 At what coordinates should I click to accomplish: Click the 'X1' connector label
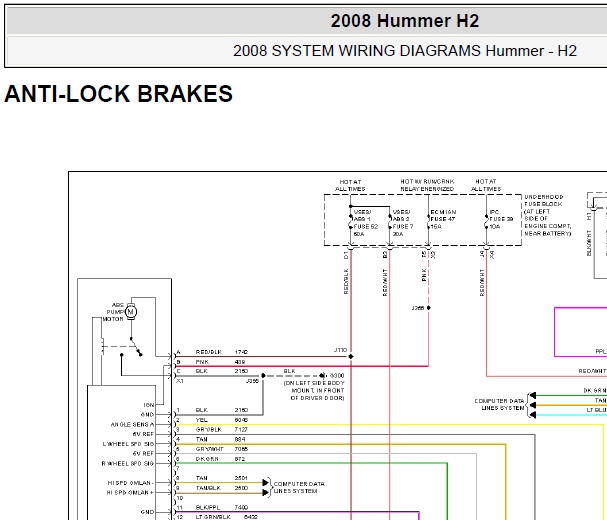tap(180, 381)
